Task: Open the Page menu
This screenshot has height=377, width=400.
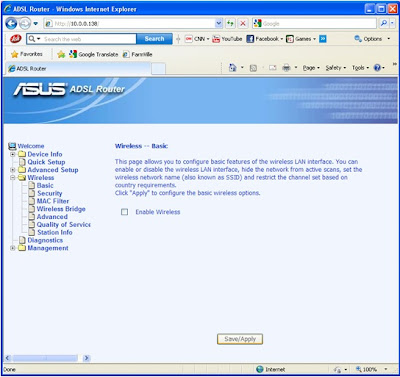Action: click(x=311, y=68)
